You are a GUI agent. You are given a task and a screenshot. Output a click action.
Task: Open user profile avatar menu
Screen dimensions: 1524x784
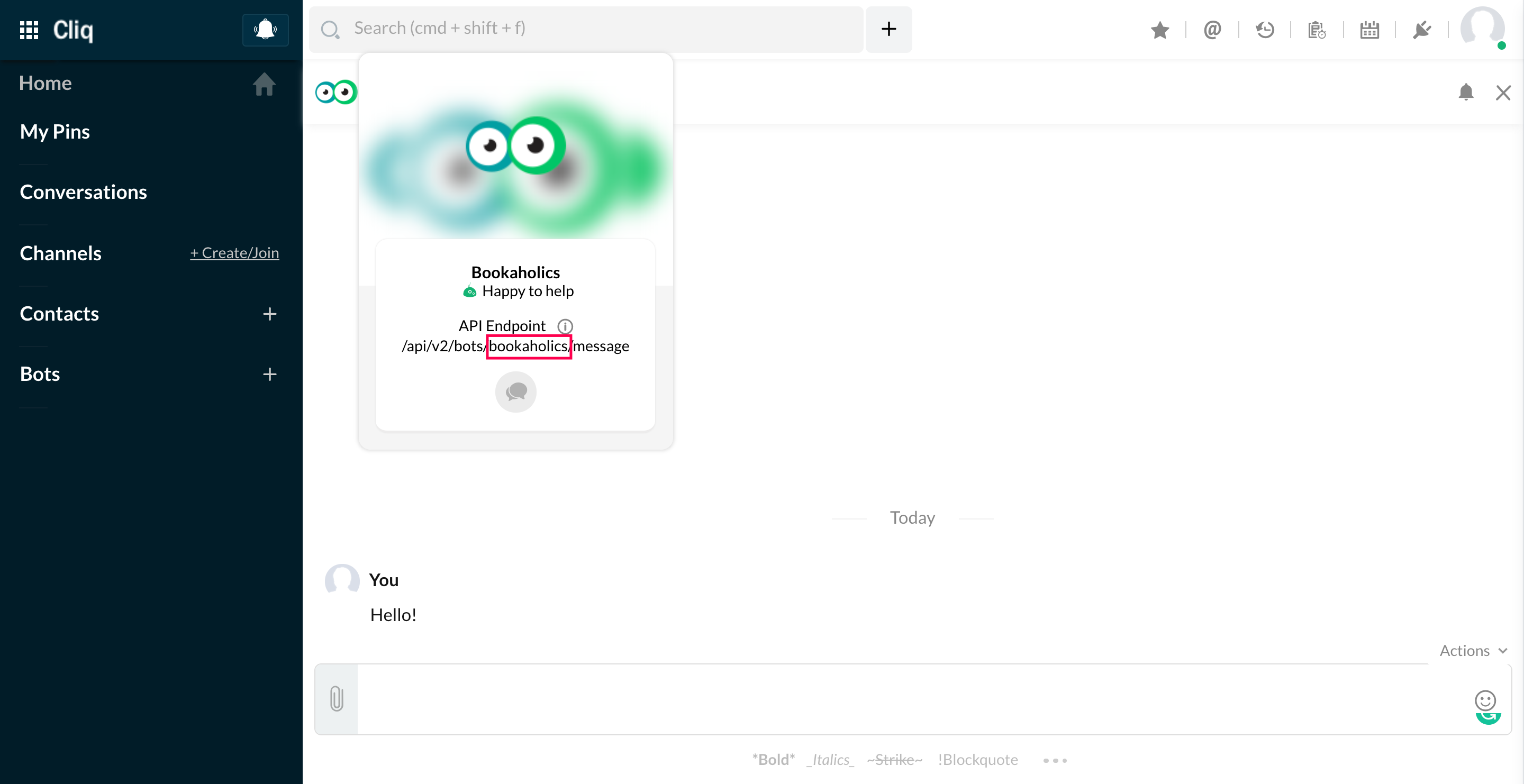click(x=1483, y=27)
